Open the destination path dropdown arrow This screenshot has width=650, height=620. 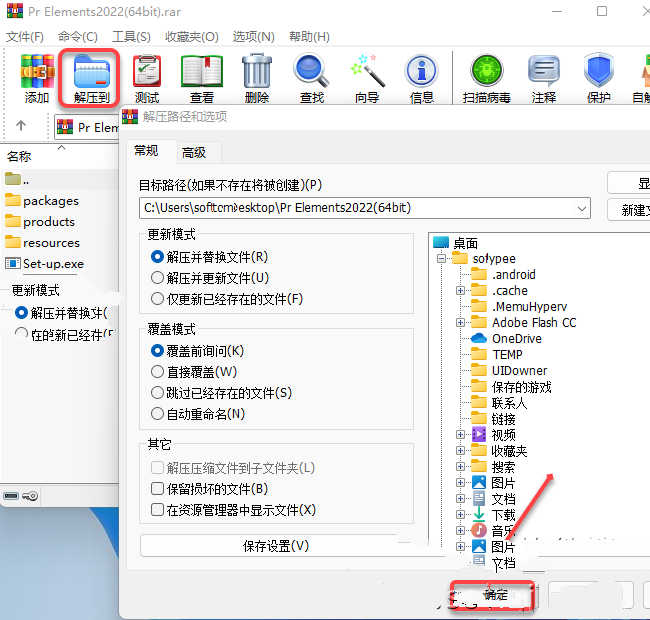coord(582,208)
